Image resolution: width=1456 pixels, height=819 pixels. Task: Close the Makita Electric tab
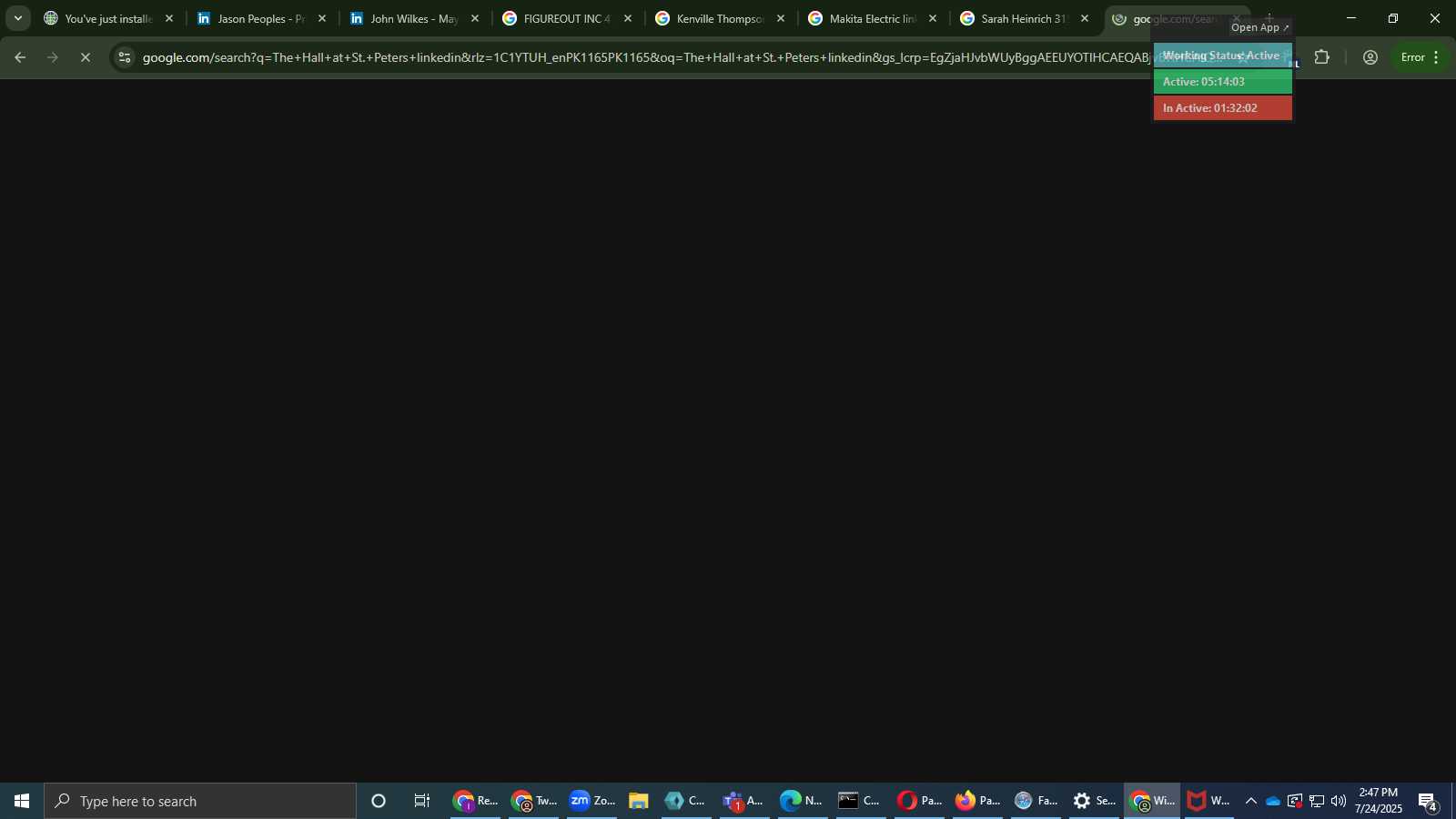click(x=933, y=18)
